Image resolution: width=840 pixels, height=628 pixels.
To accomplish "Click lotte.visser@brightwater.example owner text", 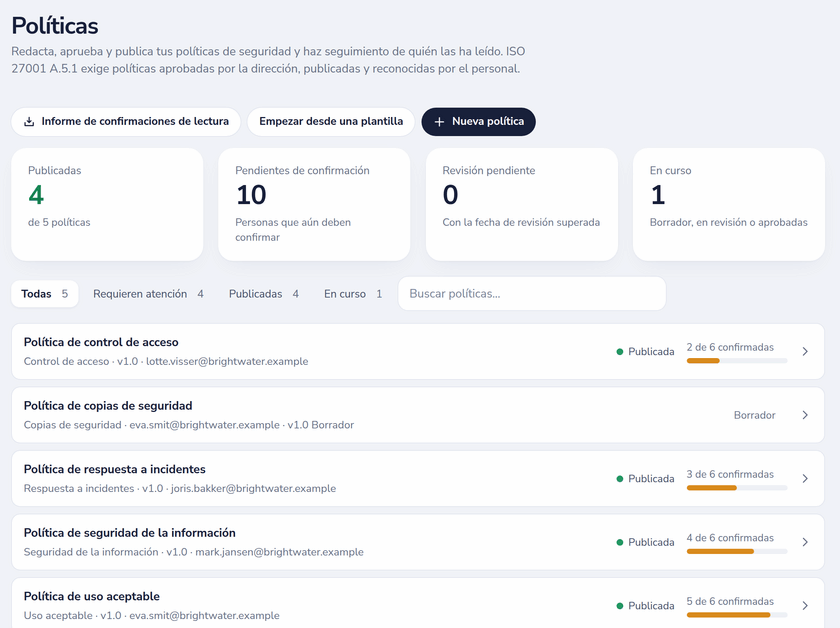I will click(227, 361).
